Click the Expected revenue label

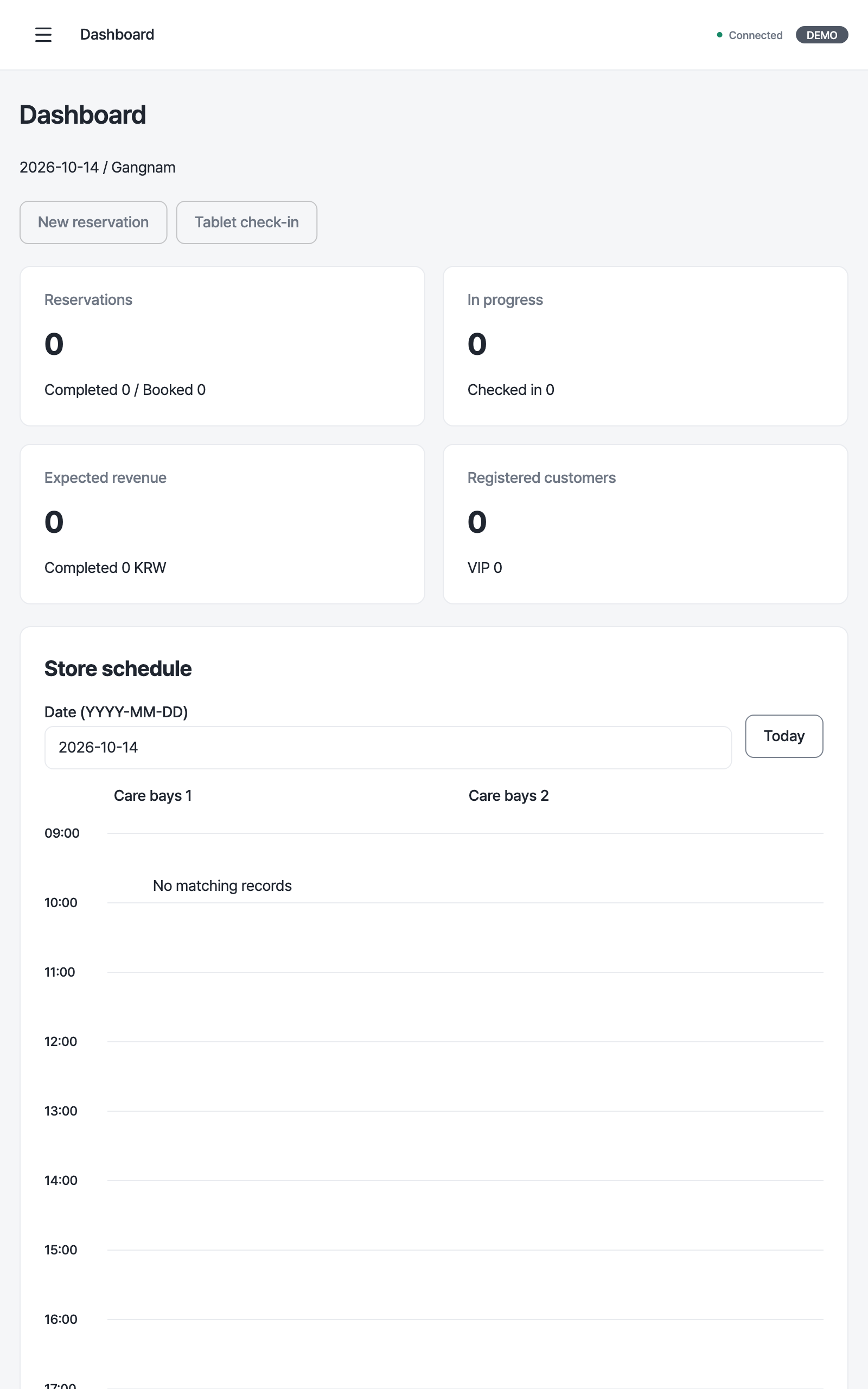click(x=105, y=477)
